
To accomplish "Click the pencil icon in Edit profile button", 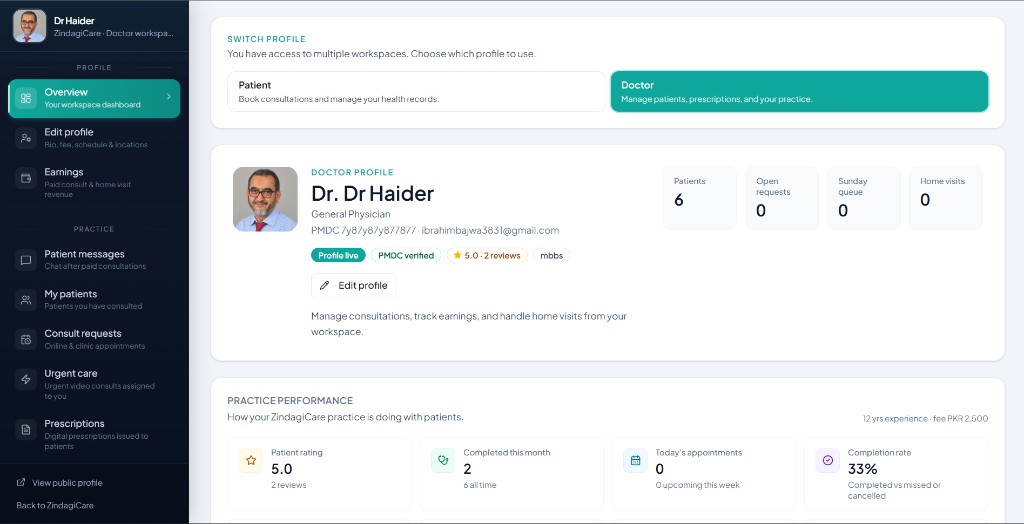I will click(x=325, y=286).
